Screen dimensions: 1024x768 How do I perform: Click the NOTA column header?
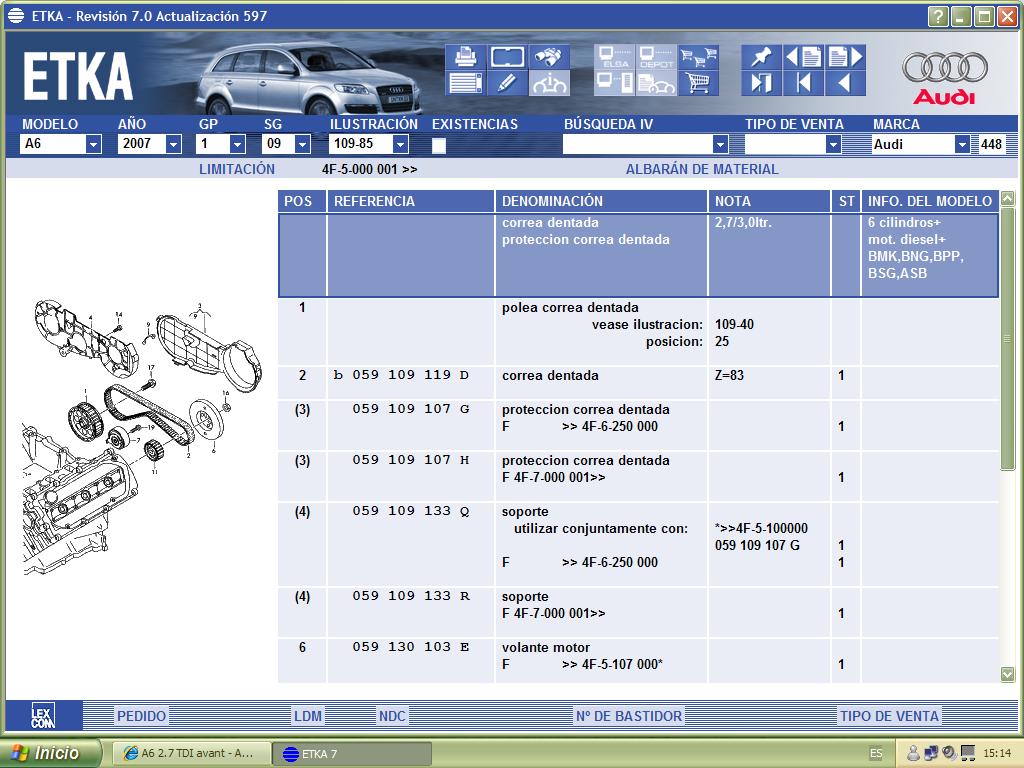(x=769, y=201)
